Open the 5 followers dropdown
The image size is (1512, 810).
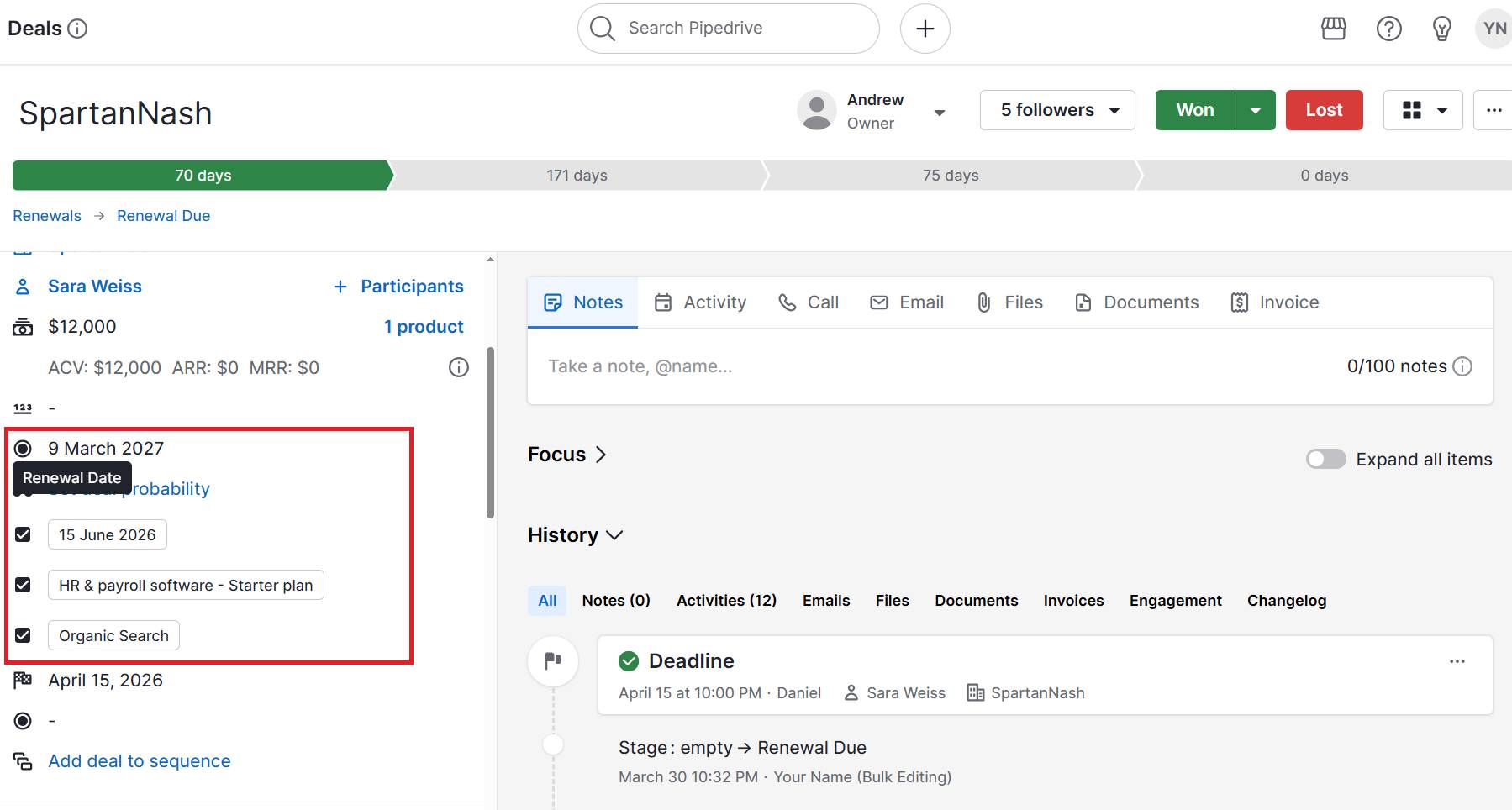coord(1057,110)
